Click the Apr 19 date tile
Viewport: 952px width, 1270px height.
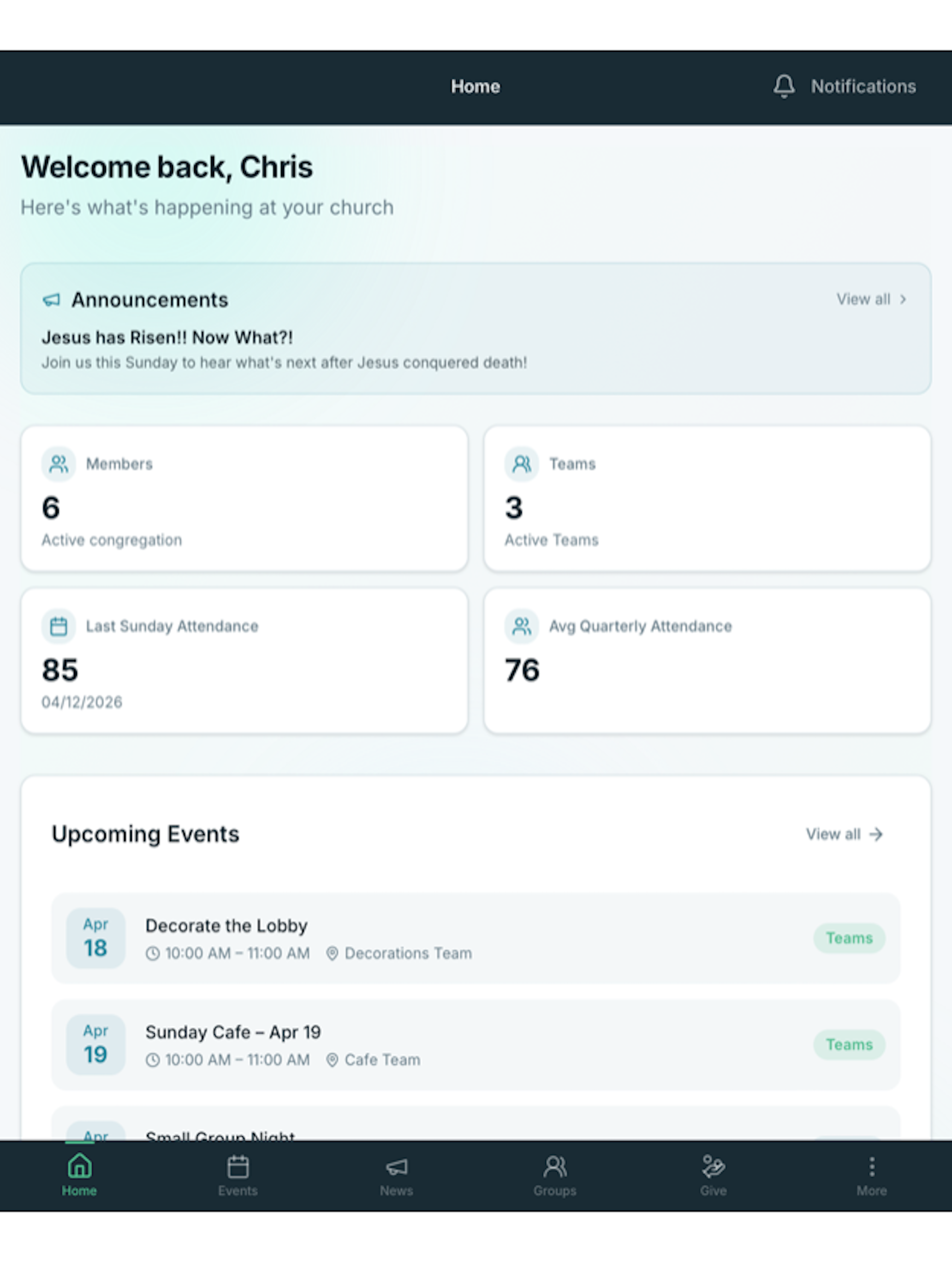click(x=95, y=1044)
